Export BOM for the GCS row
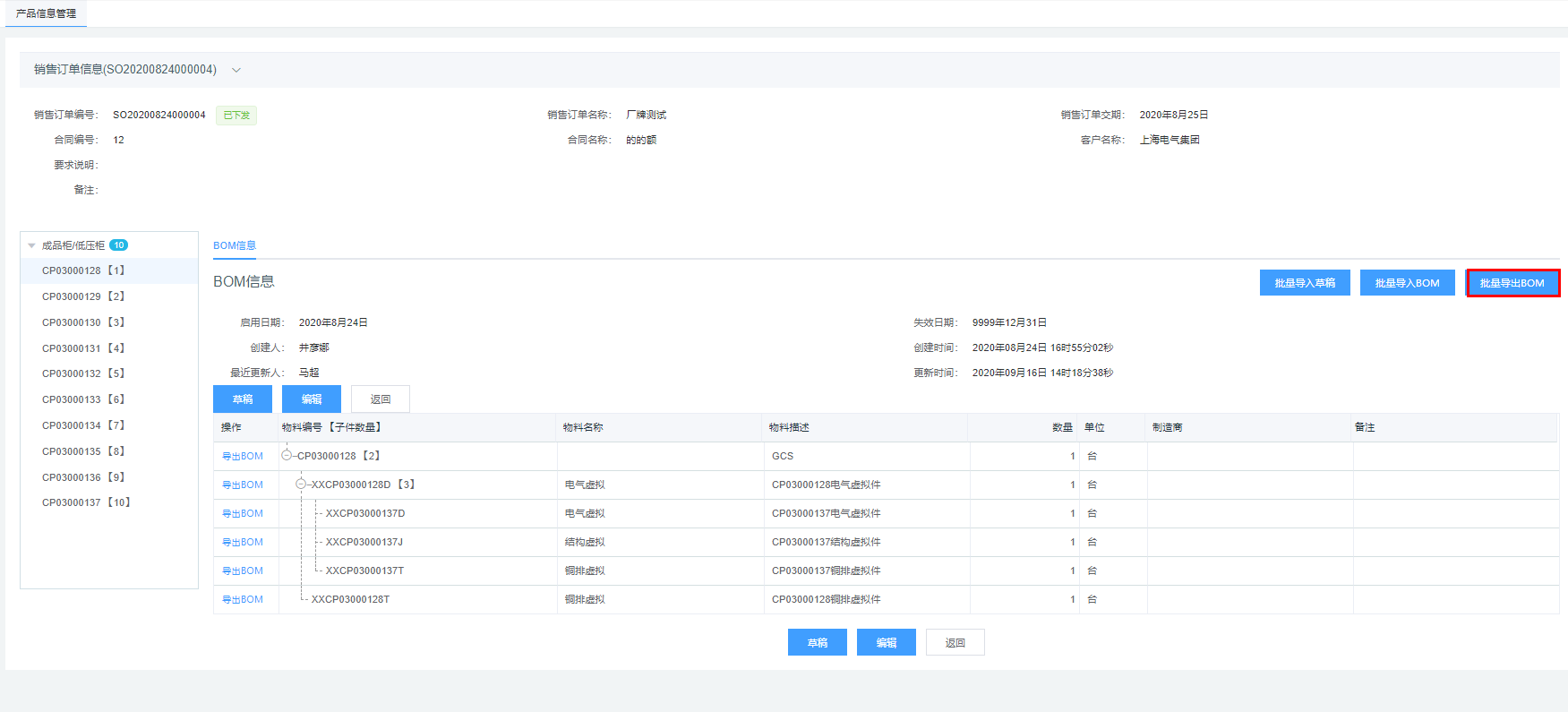 [243, 456]
